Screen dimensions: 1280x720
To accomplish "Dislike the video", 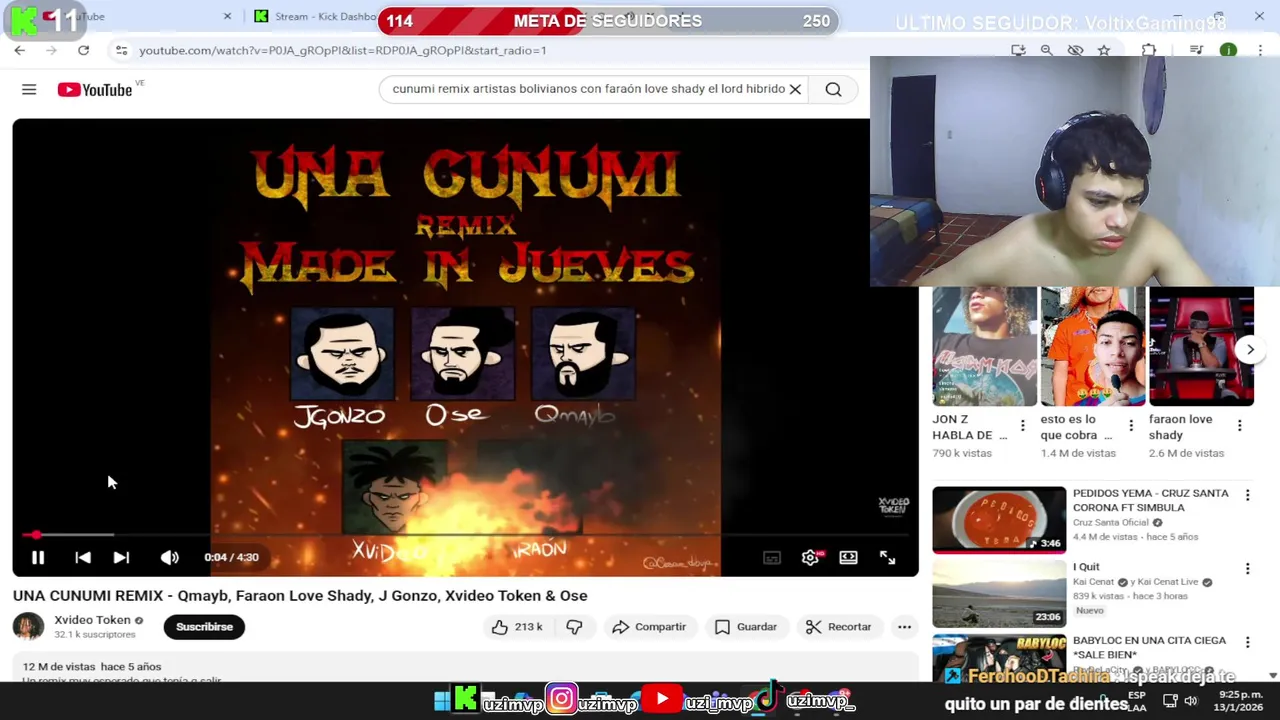I will point(574,627).
